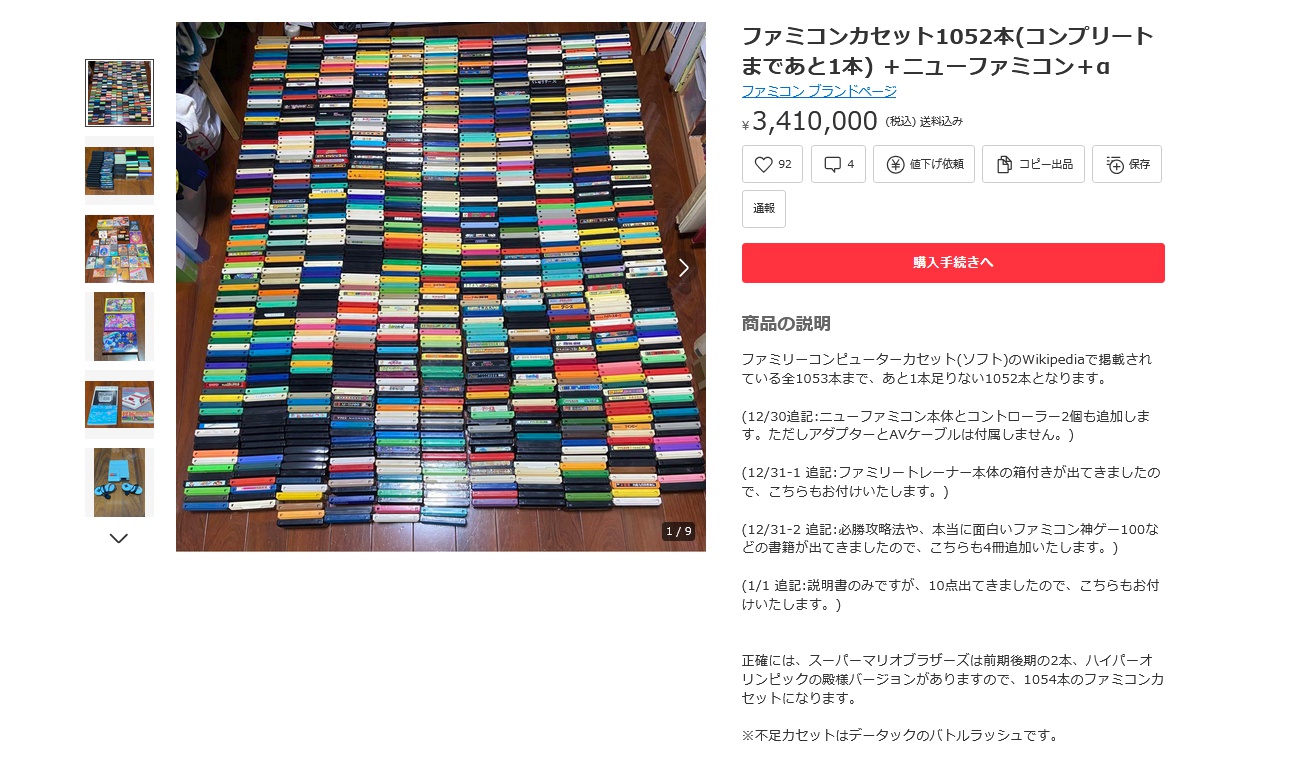Click the yen icon for 値下げ依頼
The width and height of the screenshot is (1301, 761).
(x=895, y=164)
